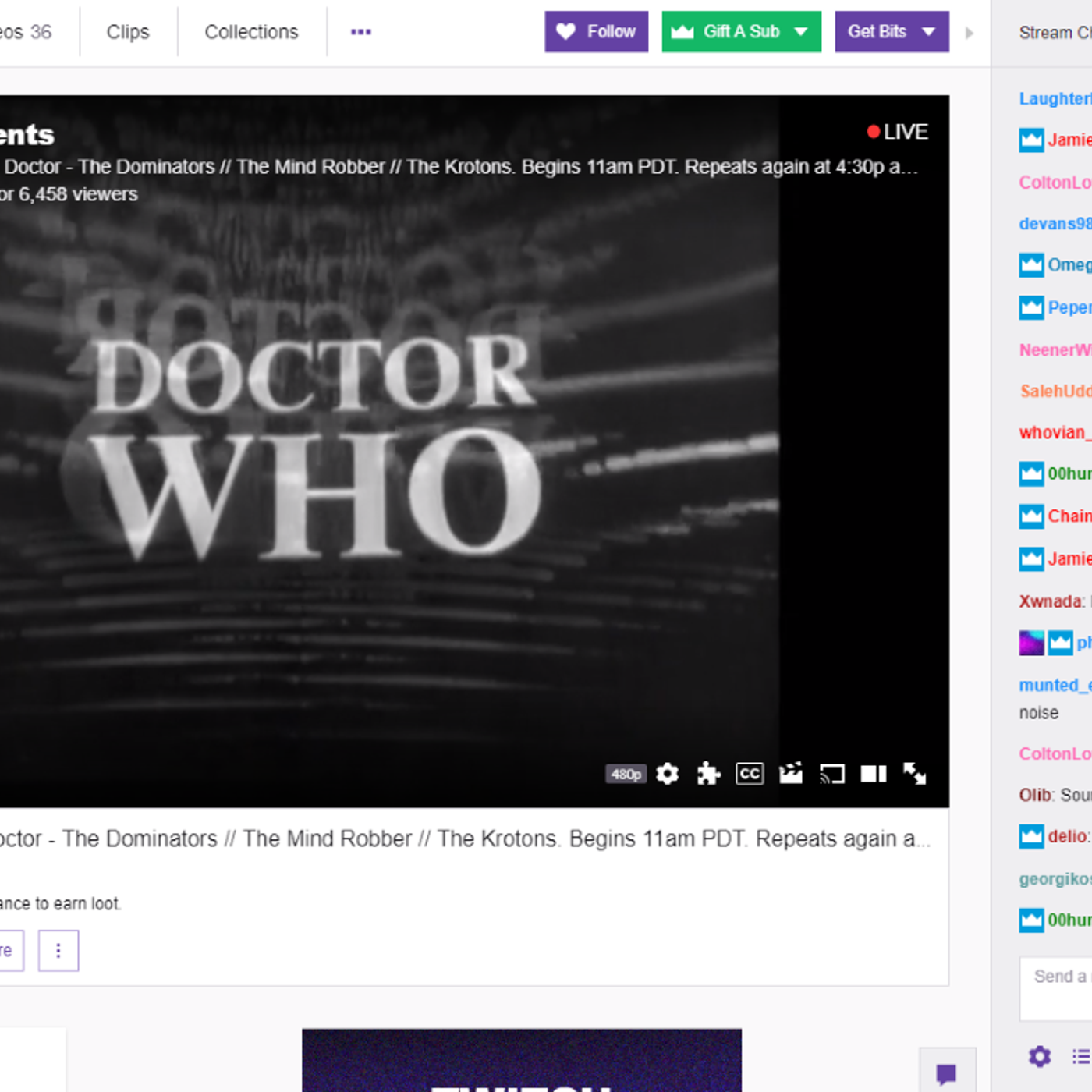1092x1092 pixels.
Task: Toggle fullscreen mode on the video
Action: (914, 774)
